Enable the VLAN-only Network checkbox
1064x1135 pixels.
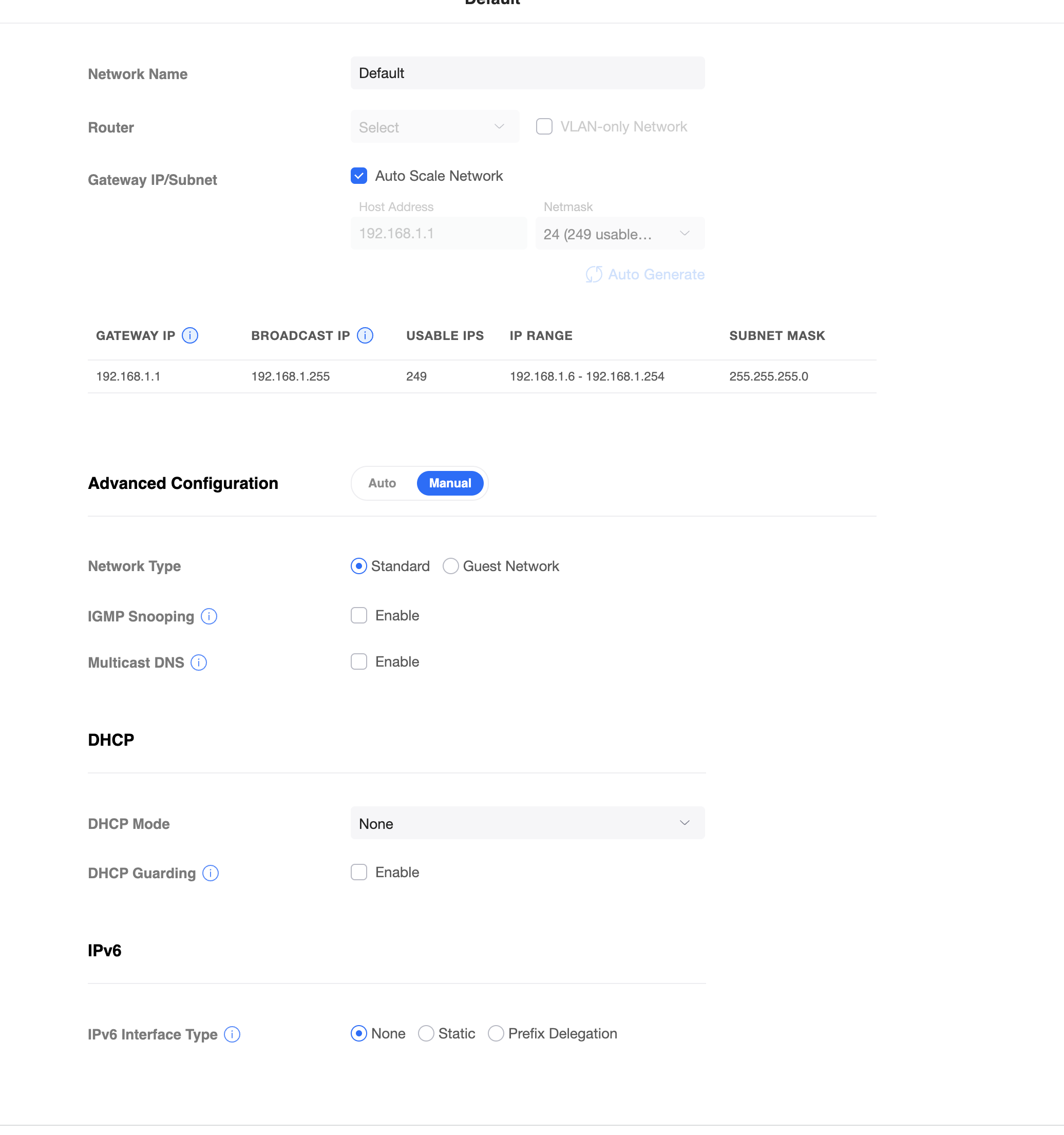coord(544,126)
